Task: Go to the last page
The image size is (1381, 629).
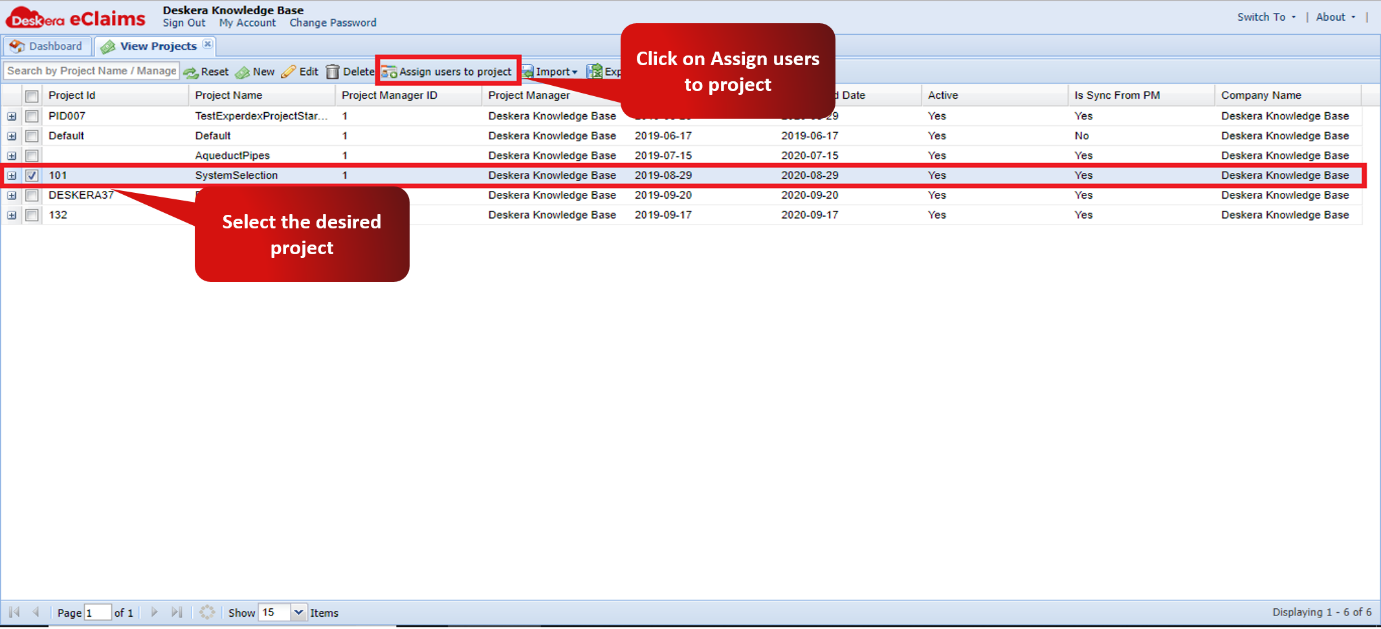Action: (177, 612)
